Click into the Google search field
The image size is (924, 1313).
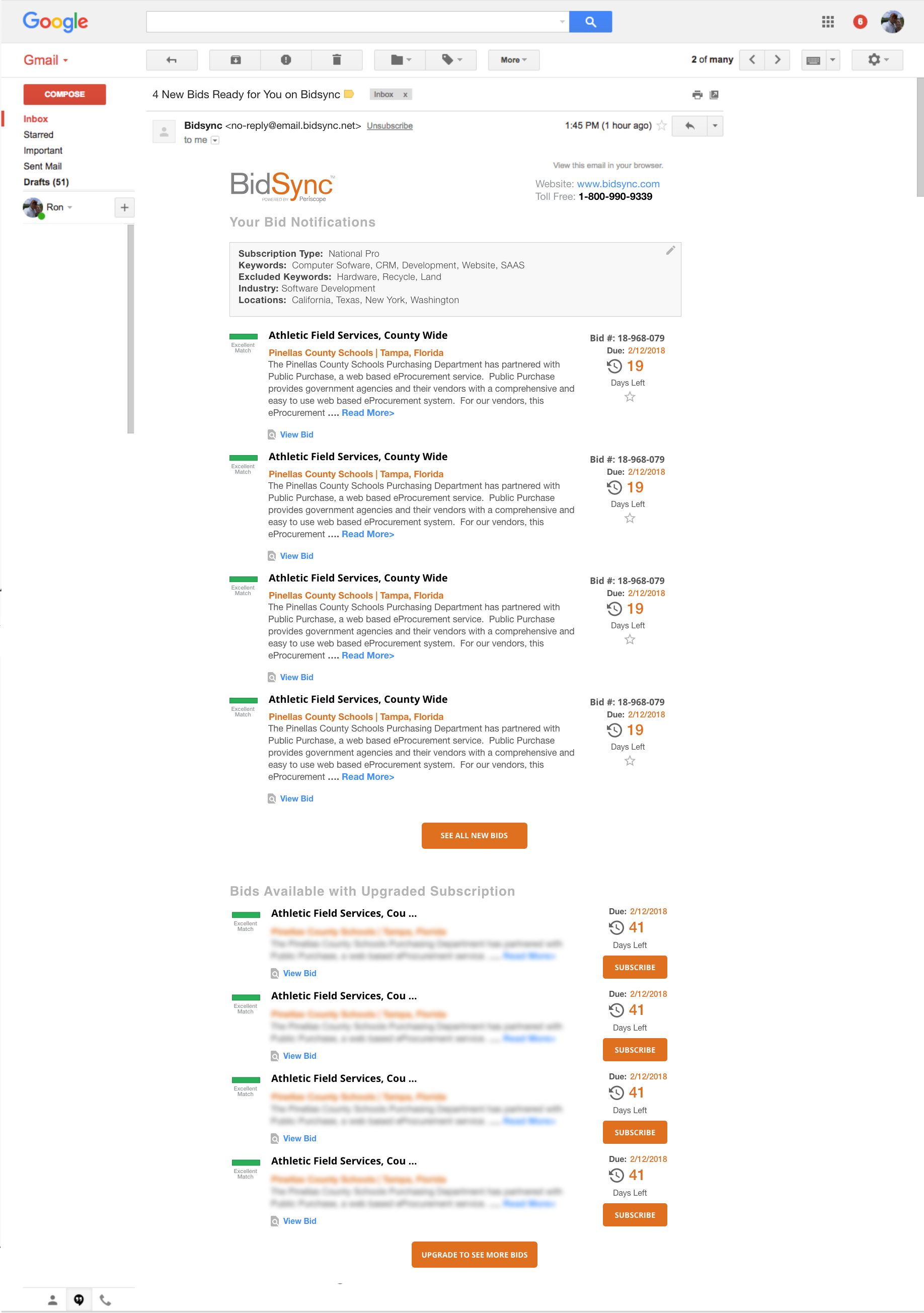(354, 22)
